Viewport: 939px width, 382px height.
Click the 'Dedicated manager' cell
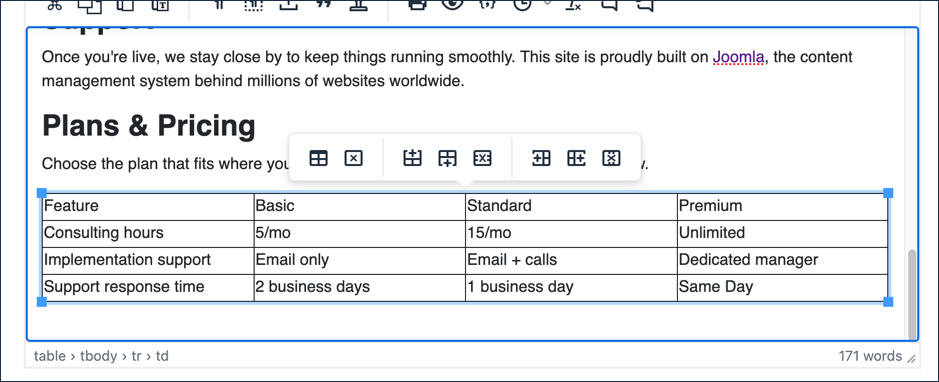782,260
